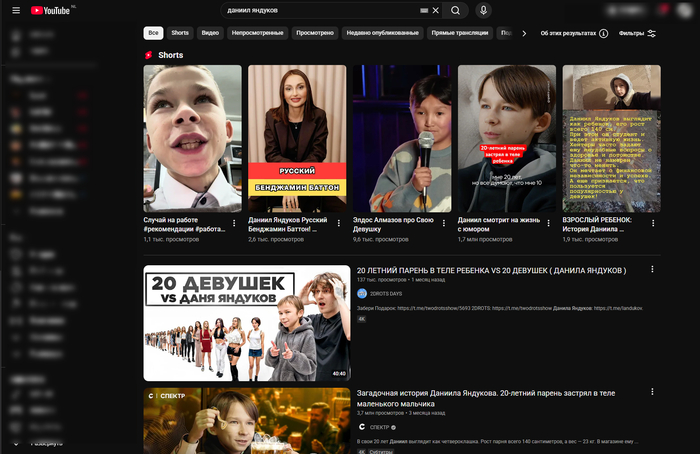
Task: Select the Видео filter chip
Action: pos(210,33)
